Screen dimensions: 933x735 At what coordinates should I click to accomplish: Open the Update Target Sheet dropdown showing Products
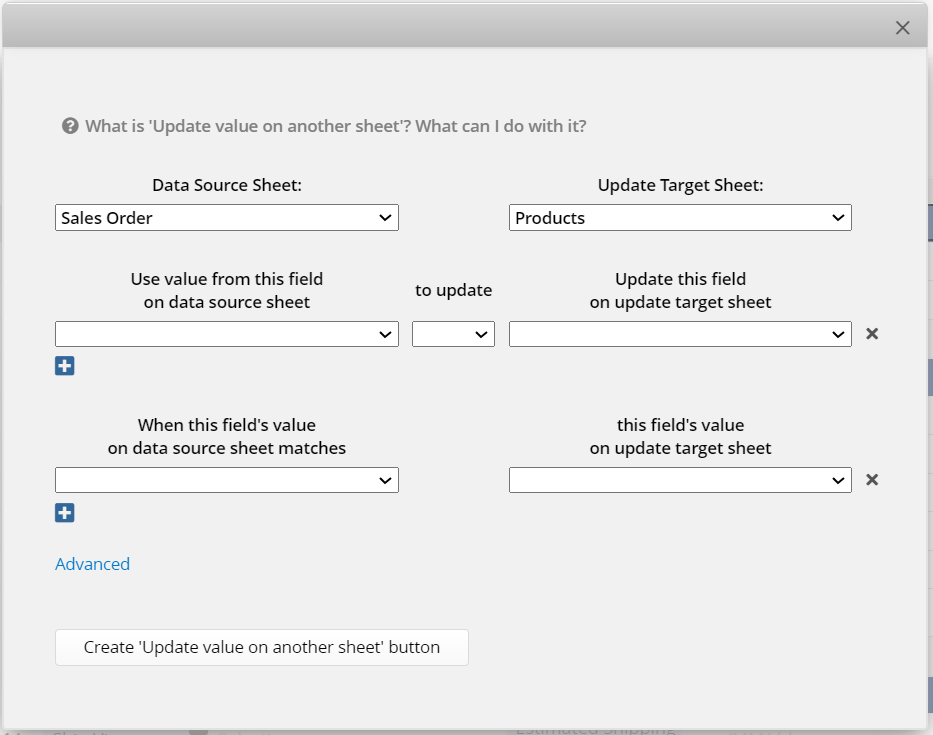[x=680, y=217]
